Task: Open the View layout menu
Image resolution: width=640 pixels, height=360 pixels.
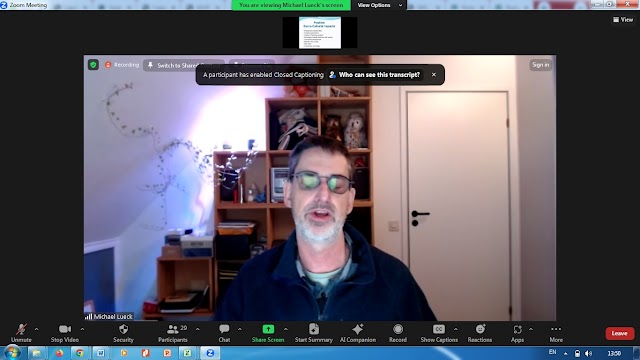Action: 623,19
